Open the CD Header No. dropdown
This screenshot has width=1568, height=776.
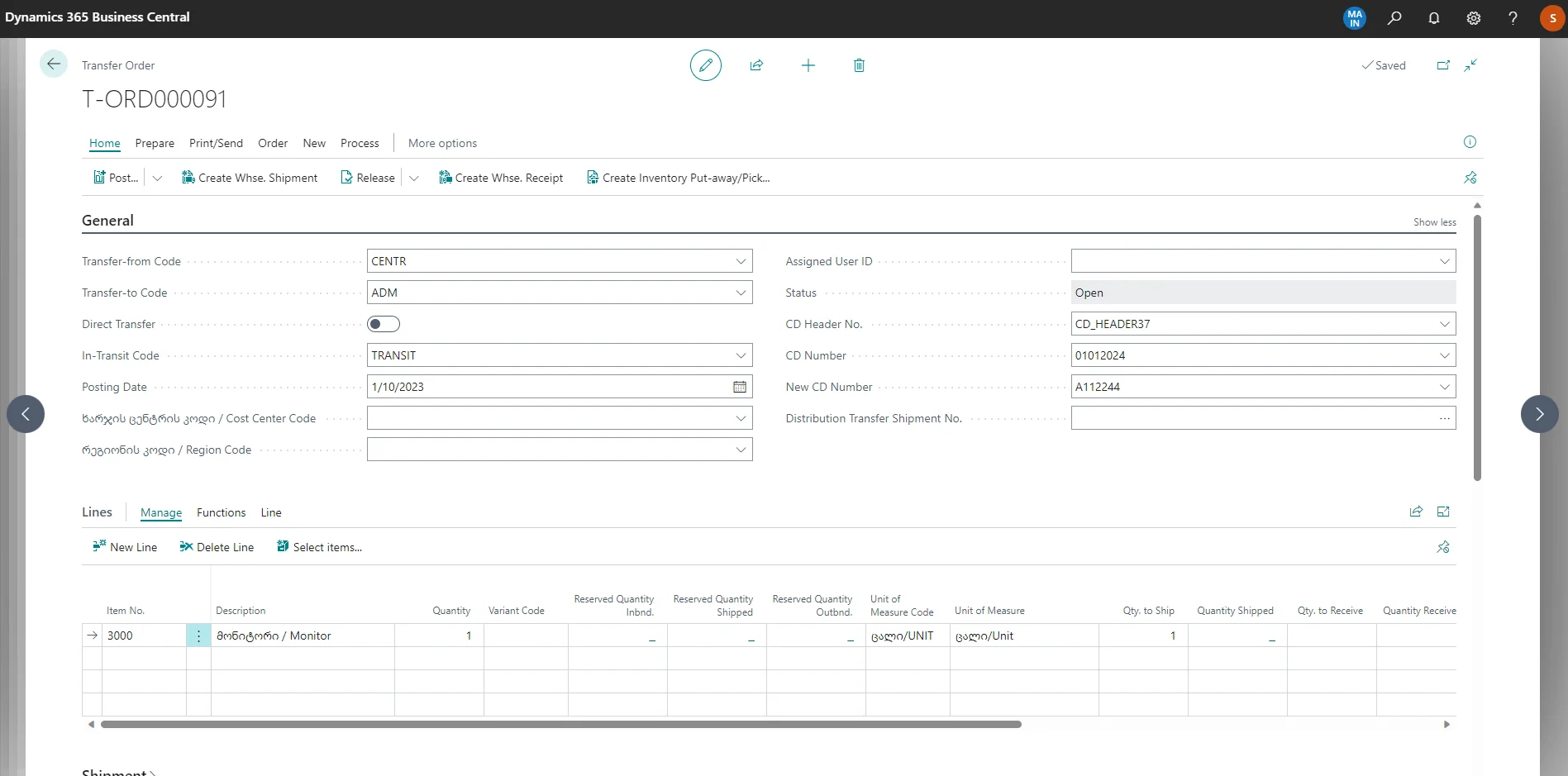1445,323
